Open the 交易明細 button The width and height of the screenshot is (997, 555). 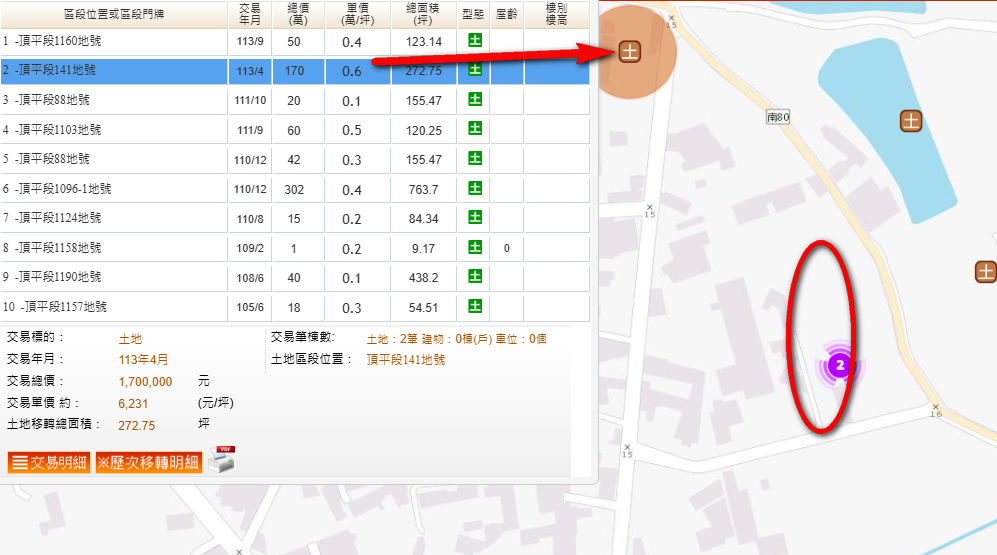[x=49, y=462]
